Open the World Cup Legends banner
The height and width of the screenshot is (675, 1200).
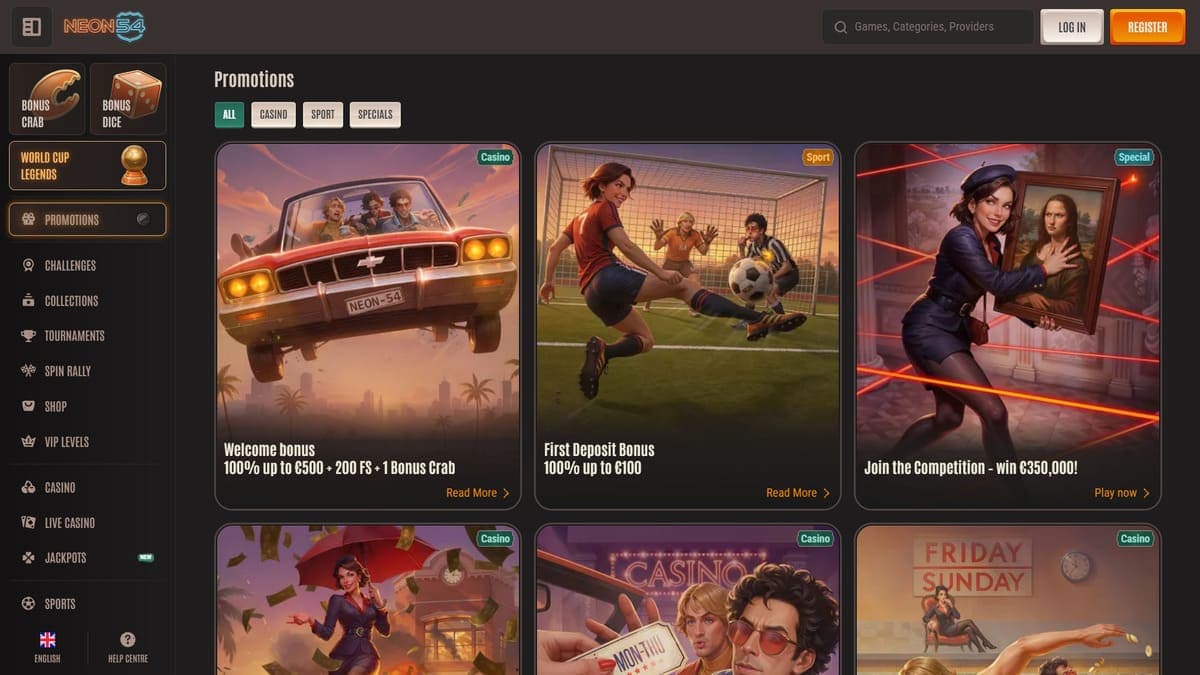(x=87, y=165)
